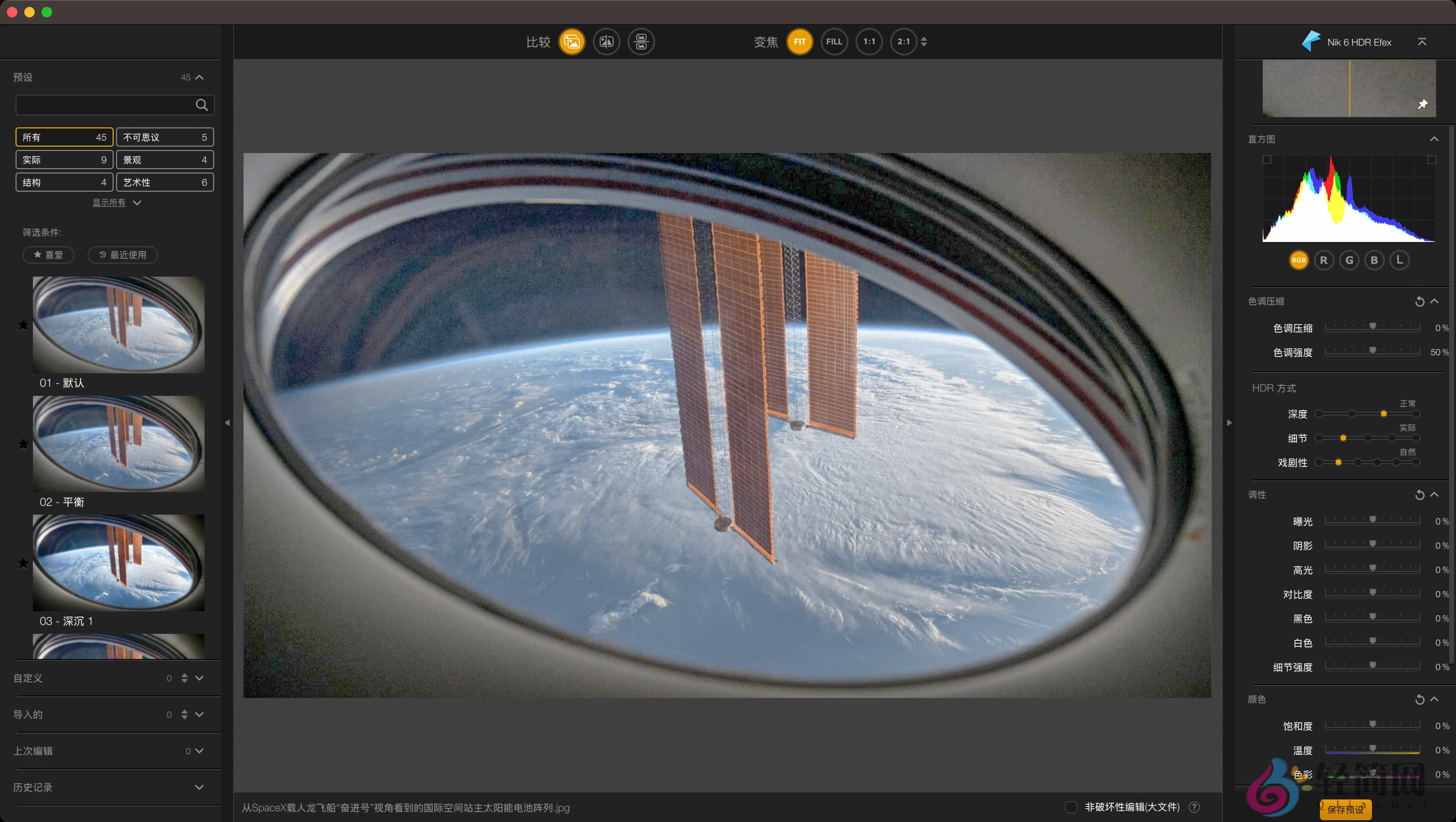Viewport: 1456px width, 822px height.
Task: Set zoom to FILL
Action: point(834,42)
